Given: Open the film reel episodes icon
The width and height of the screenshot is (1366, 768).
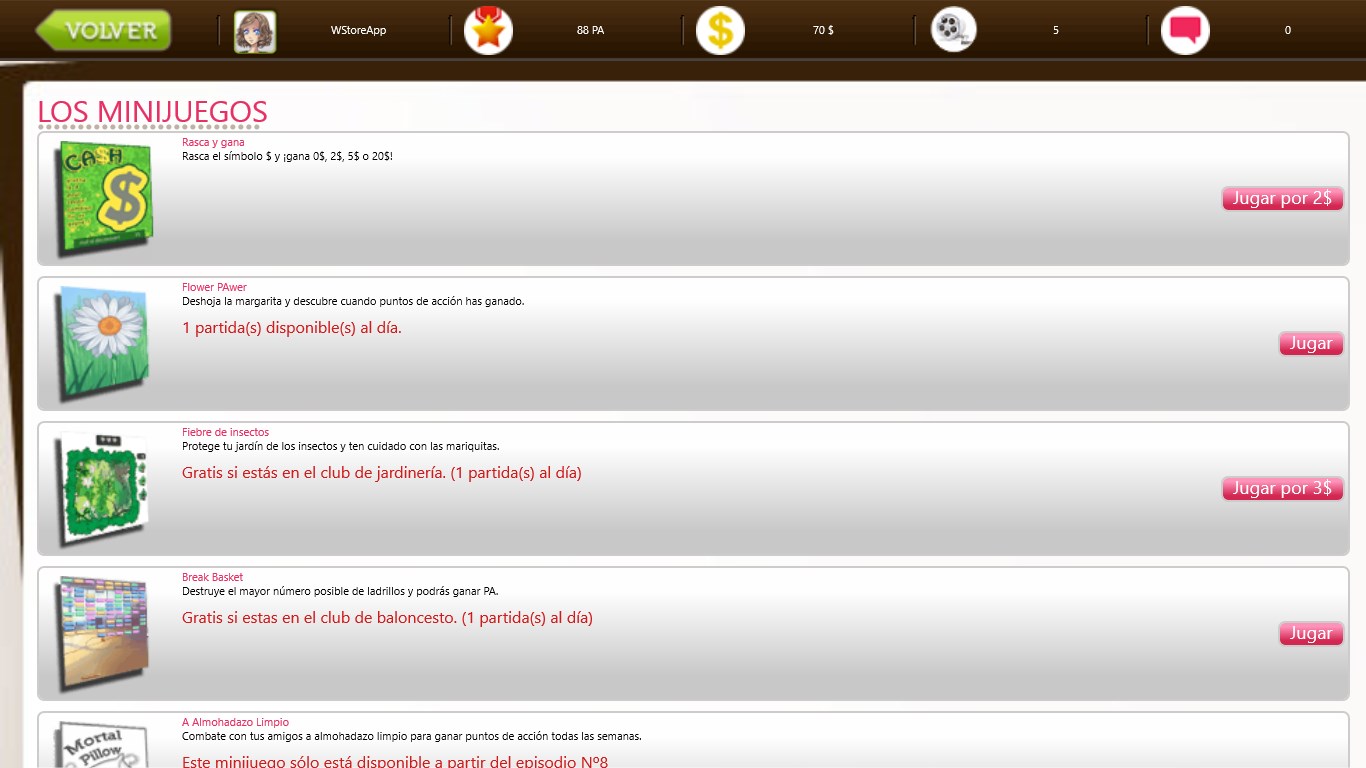Looking at the screenshot, I should tap(953, 31).
